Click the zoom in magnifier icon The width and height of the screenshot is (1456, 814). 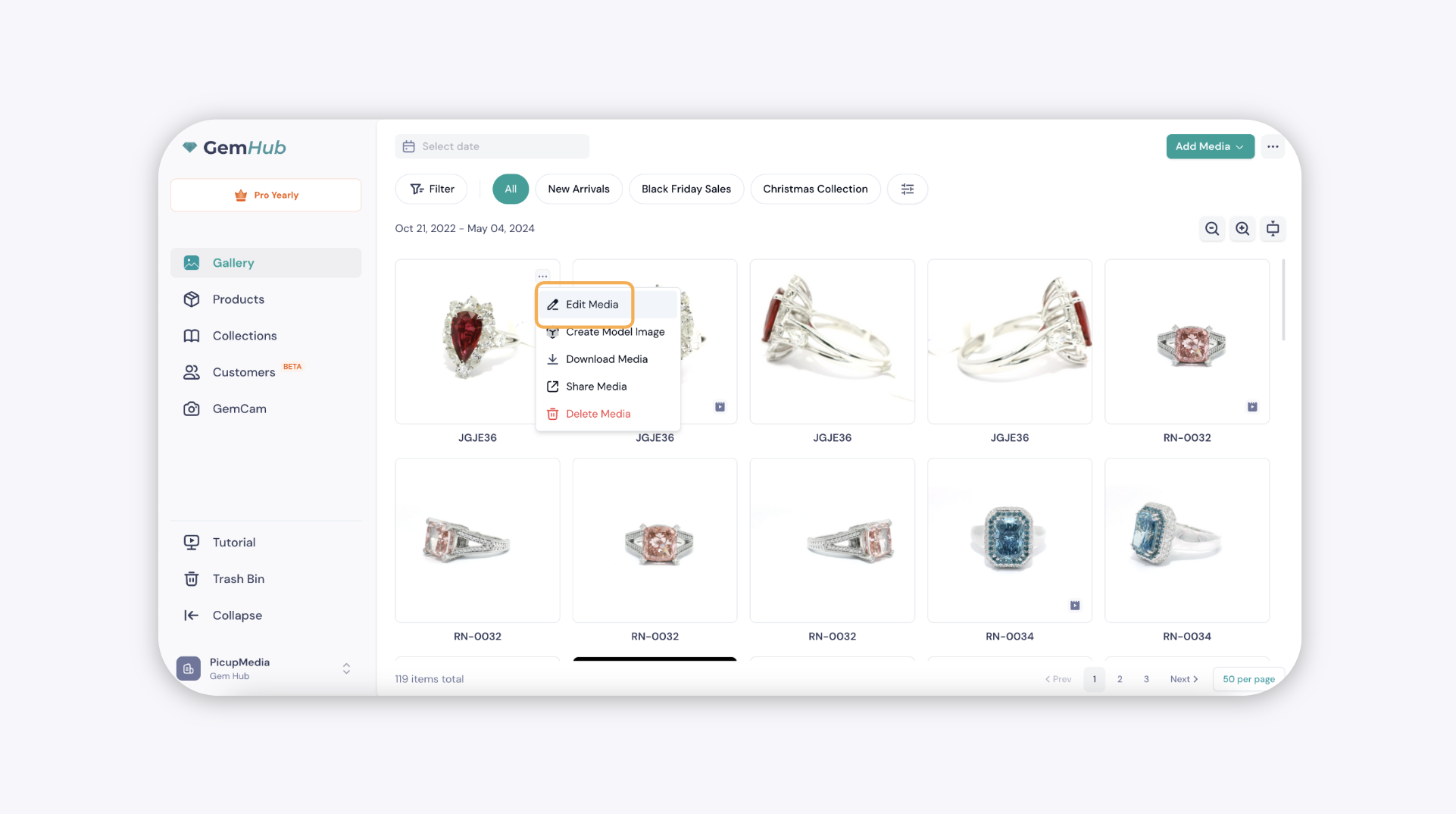[x=1242, y=229]
